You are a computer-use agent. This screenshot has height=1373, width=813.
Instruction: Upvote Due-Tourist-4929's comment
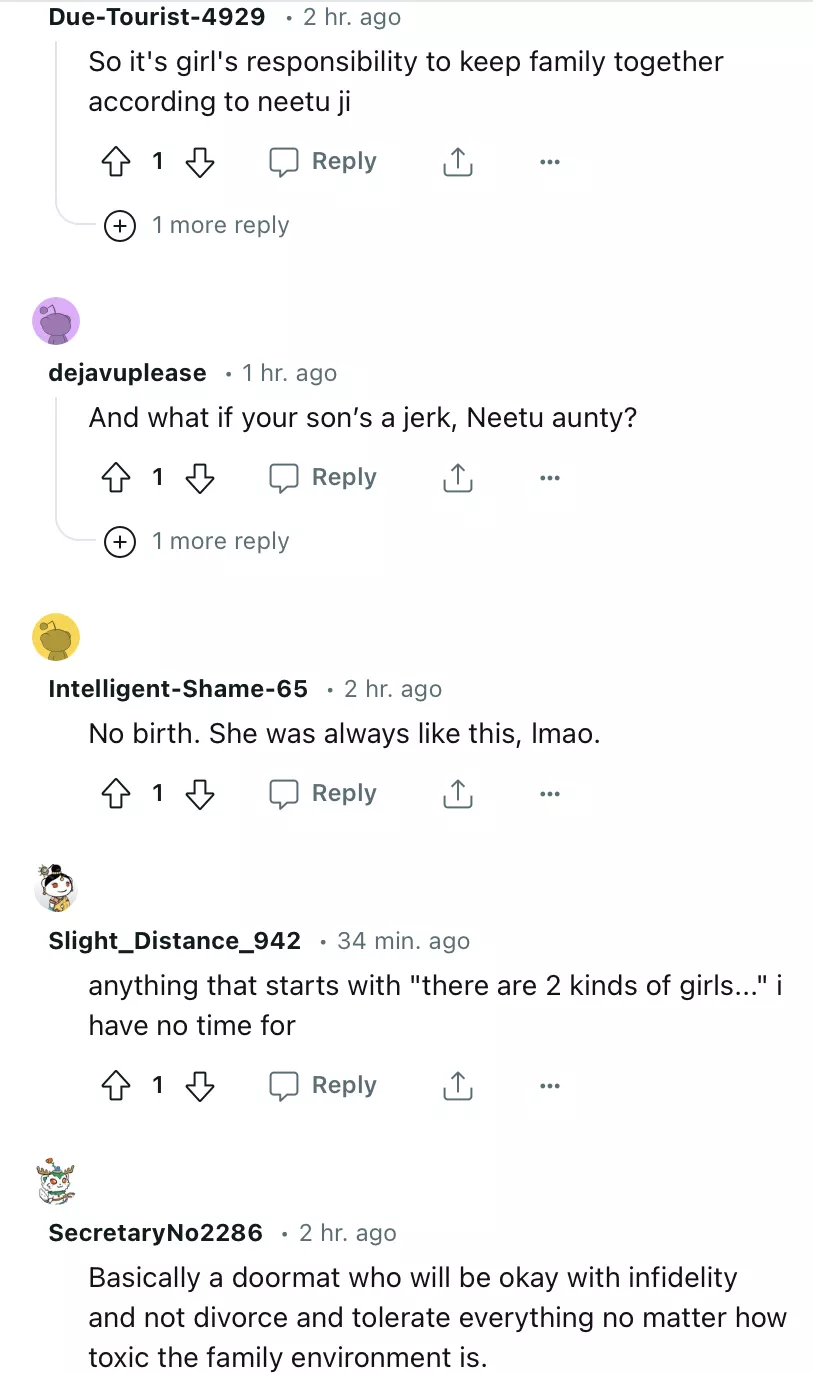(x=117, y=162)
